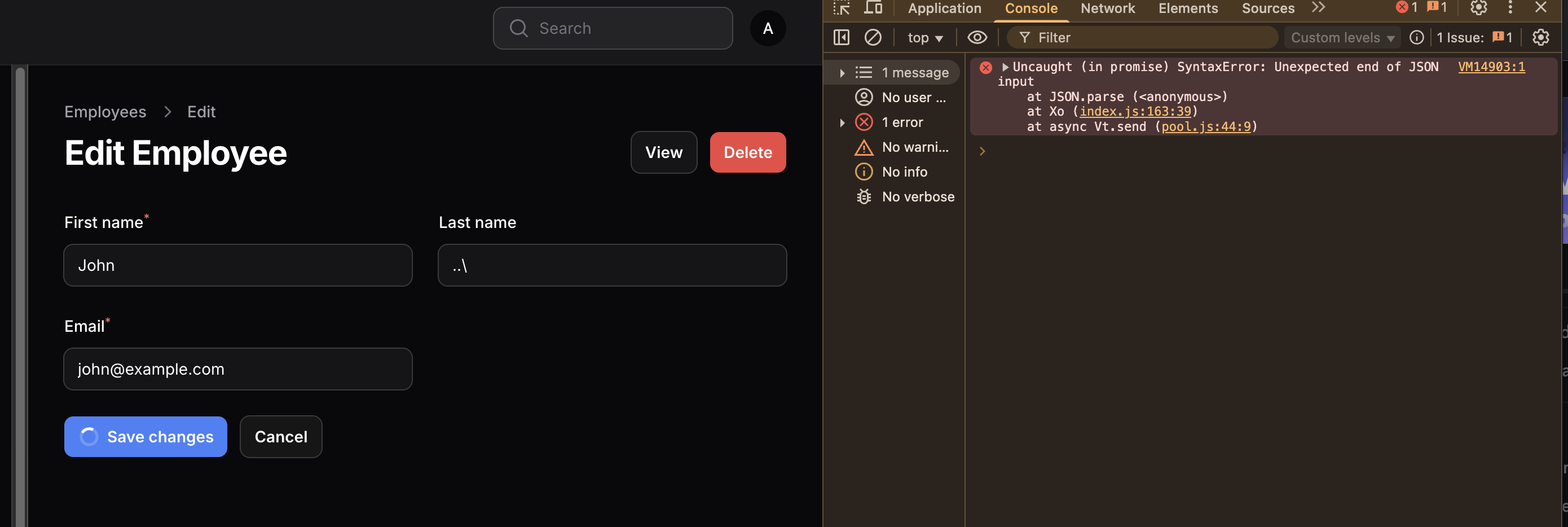Select the inspect element picker icon

[x=842, y=8]
